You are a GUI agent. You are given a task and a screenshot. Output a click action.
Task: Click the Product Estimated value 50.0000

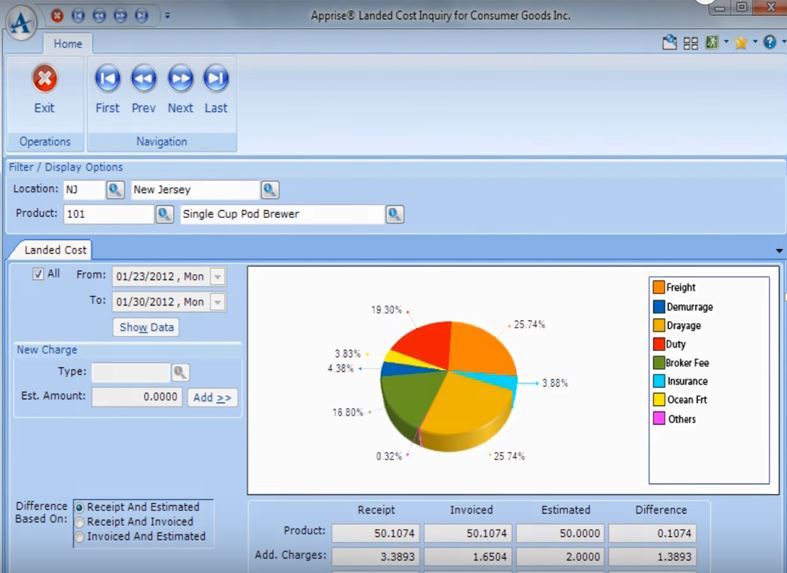(561, 533)
